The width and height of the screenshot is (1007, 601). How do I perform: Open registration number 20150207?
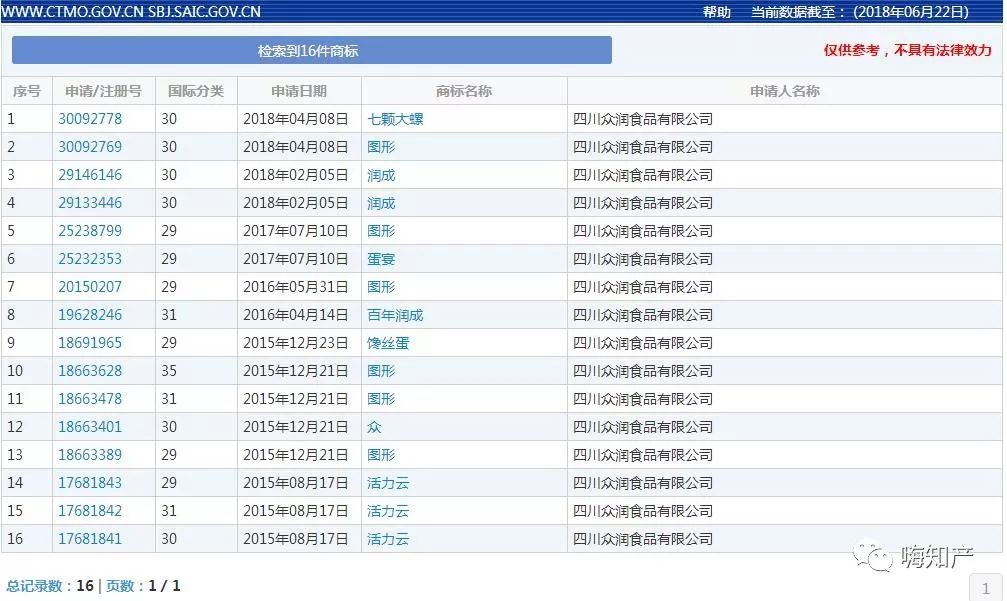pos(90,287)
